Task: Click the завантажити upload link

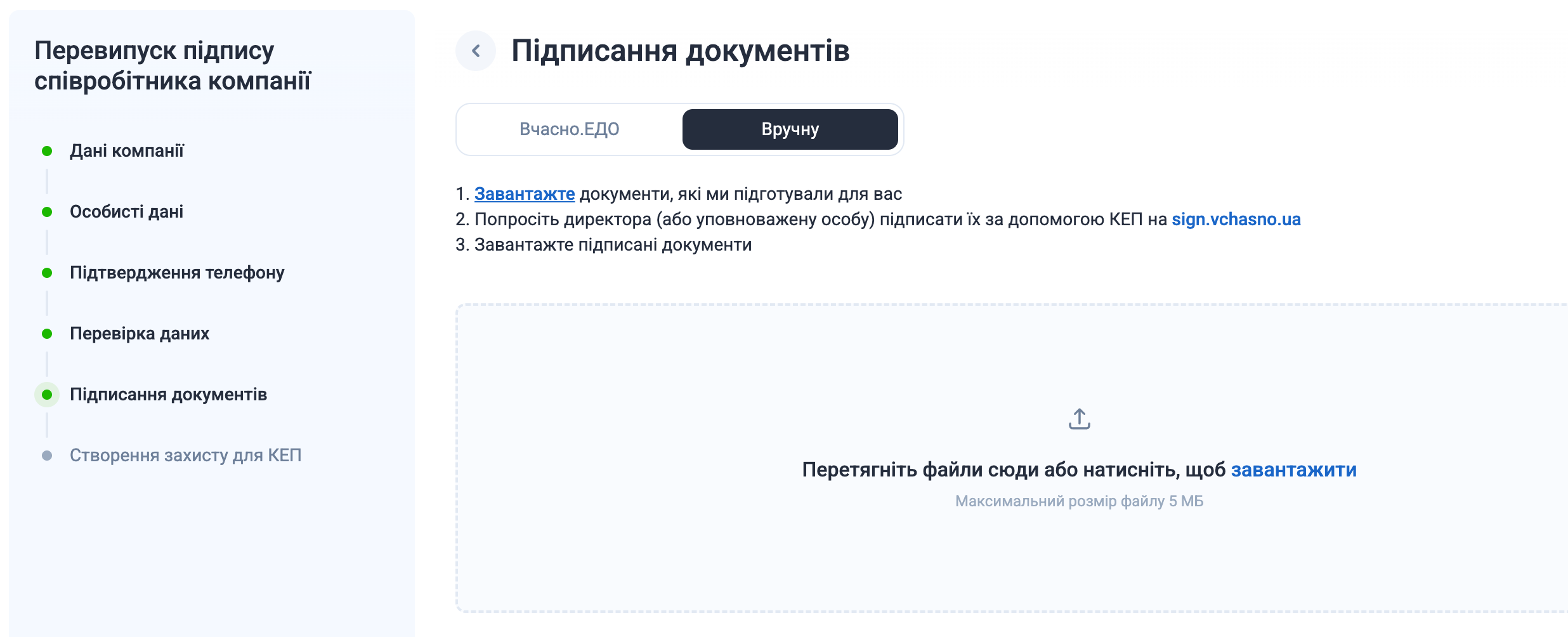Action: point(1294,470)
